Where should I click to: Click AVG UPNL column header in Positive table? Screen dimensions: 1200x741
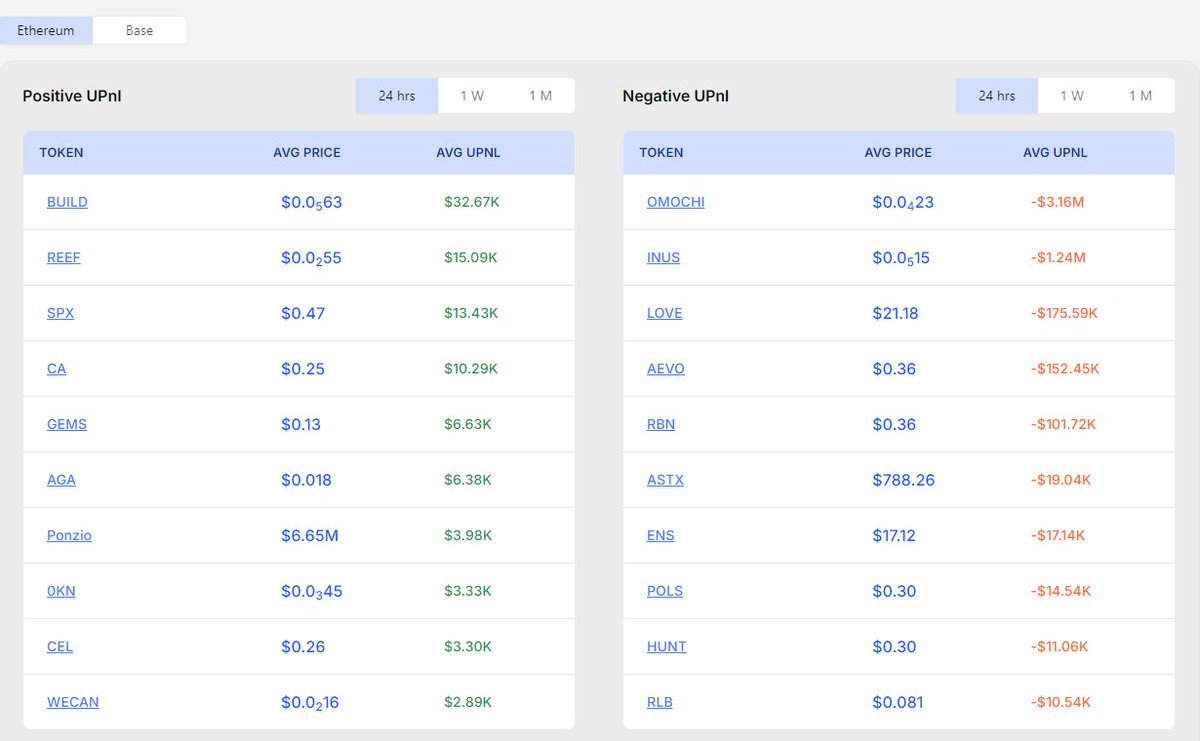[469, 153]
